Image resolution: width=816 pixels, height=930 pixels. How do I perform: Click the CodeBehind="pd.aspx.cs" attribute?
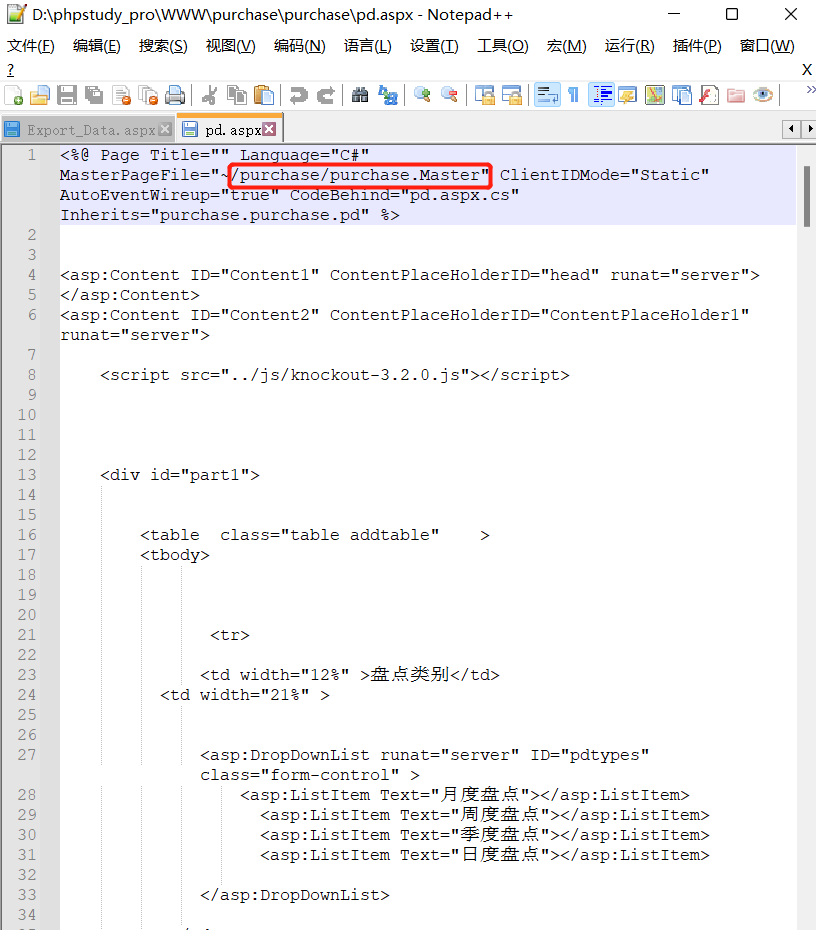tap(404, 195)
